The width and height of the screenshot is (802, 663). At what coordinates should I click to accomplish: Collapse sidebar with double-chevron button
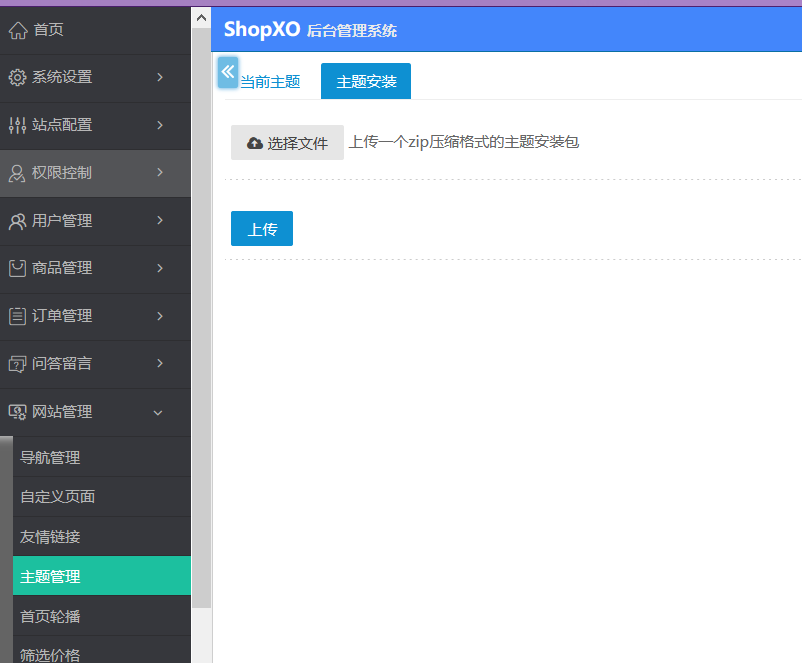point(228,72)
